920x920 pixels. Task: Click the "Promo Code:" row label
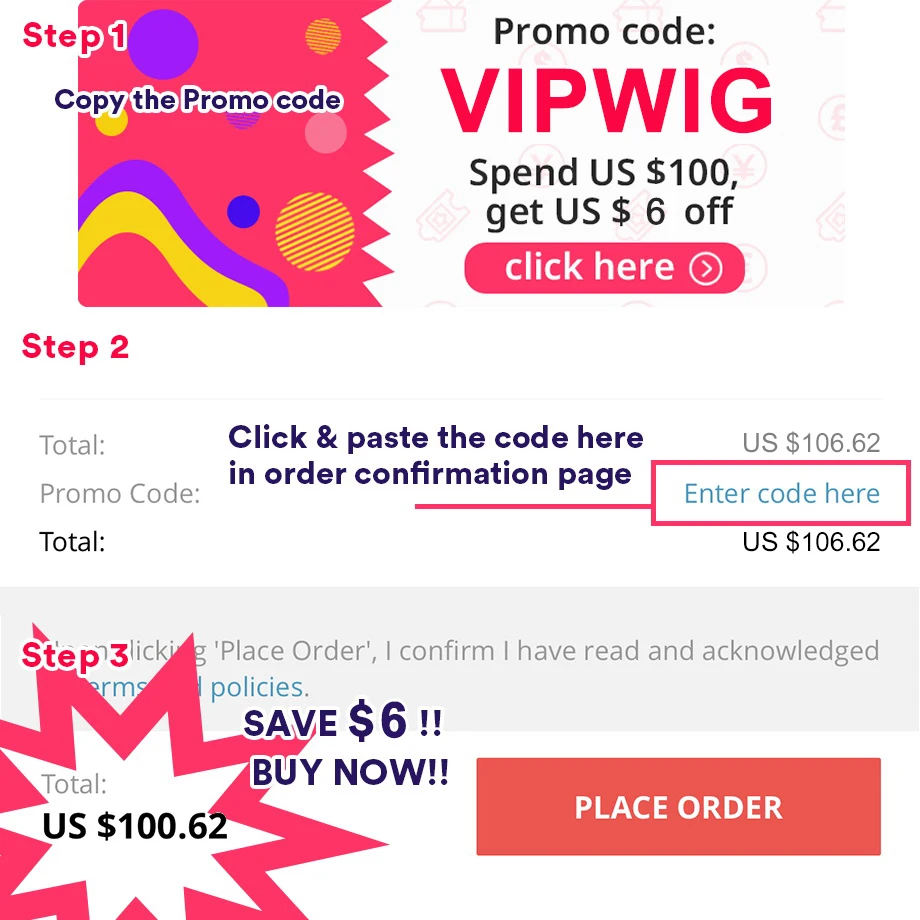click(x=120, y=493)
